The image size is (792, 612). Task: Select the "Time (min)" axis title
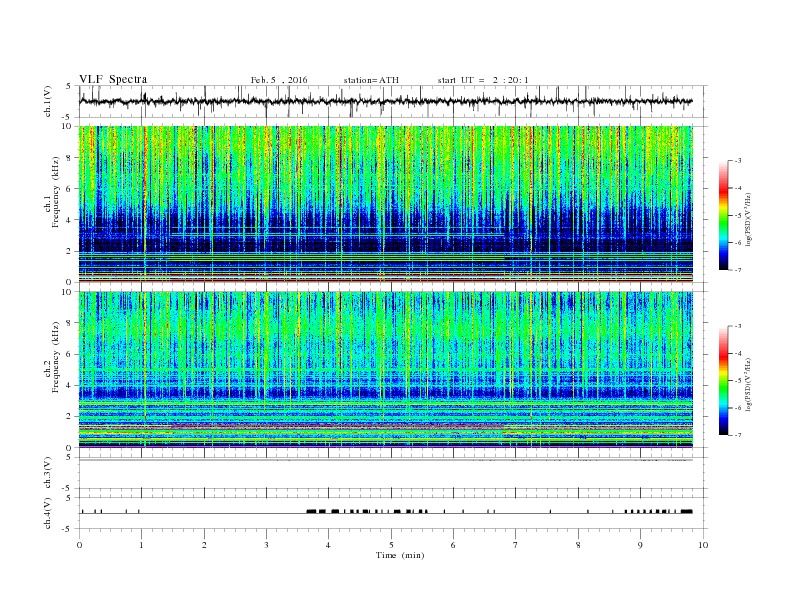click(x=400, y=555)
